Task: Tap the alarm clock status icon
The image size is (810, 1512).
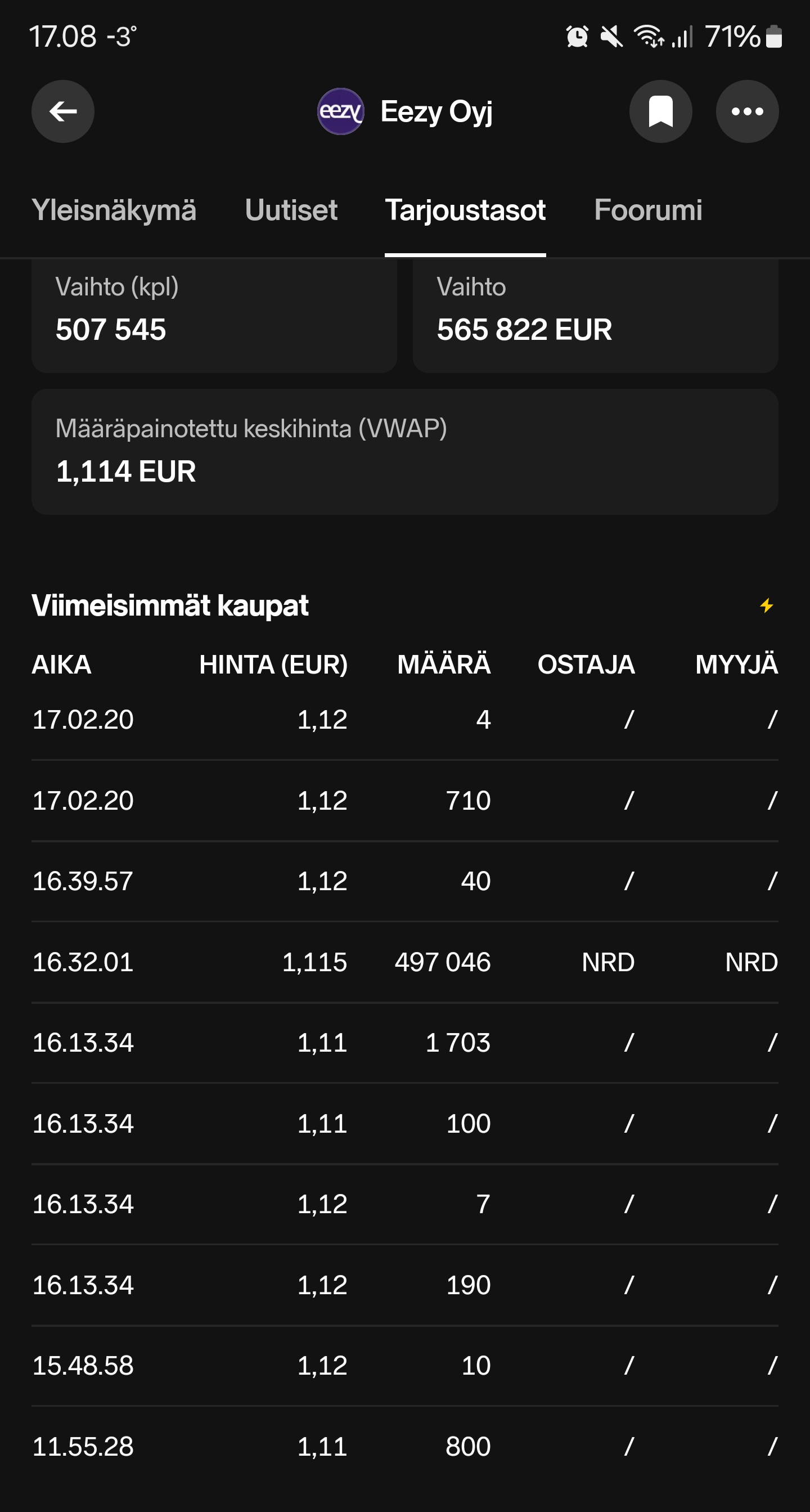Action: coord(577,37)
